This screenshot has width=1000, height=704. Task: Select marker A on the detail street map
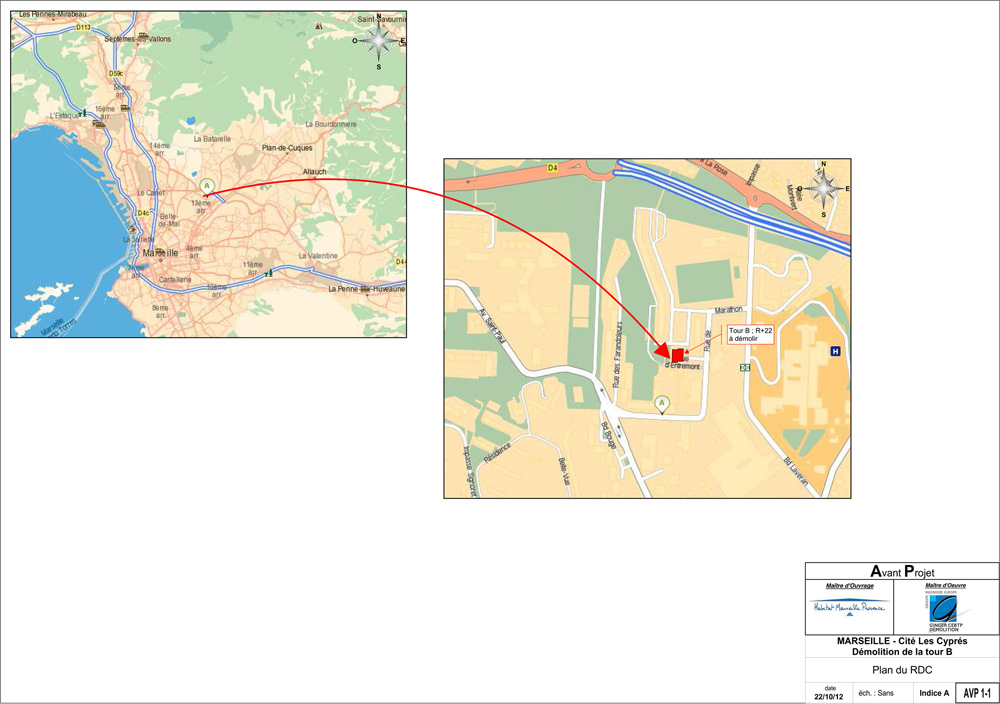coord(661,403)
